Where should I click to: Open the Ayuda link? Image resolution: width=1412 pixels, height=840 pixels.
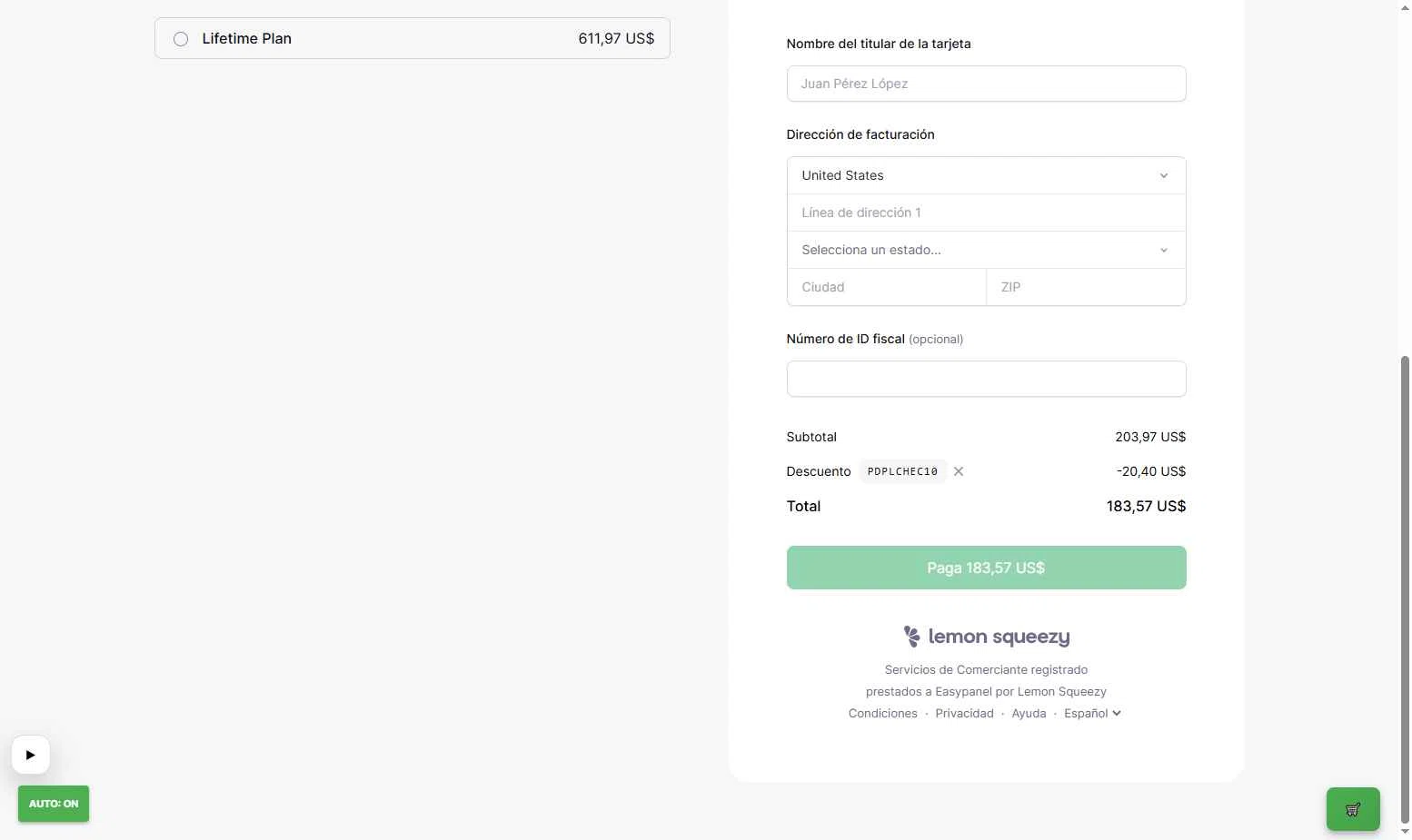tap(1029, 714)
